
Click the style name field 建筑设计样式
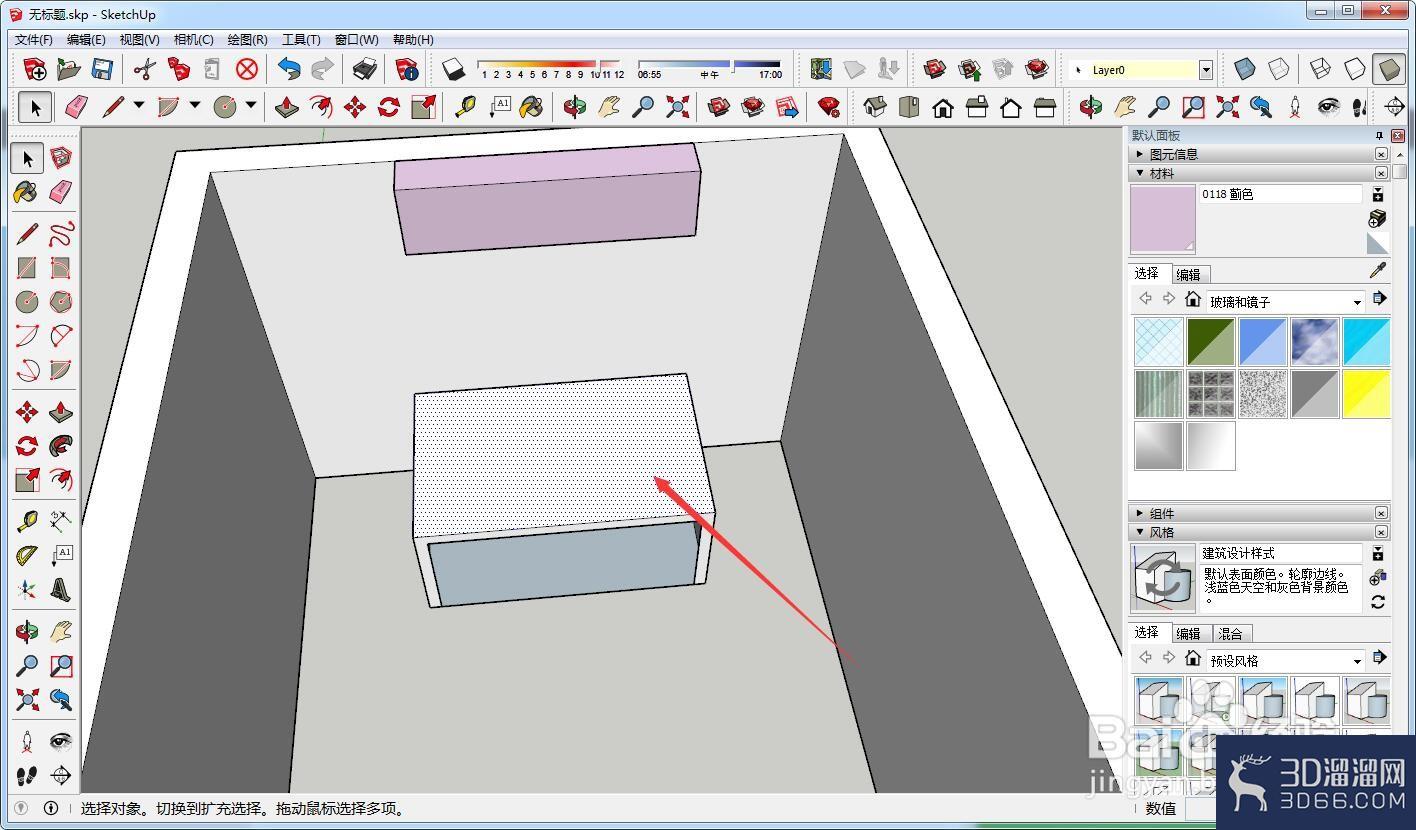pyautogui.click(x=1281, y=553)
